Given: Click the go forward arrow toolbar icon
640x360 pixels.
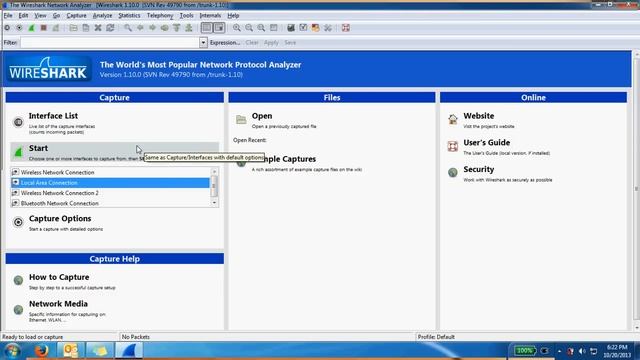Looking at the screenshot, I should 152,28.
